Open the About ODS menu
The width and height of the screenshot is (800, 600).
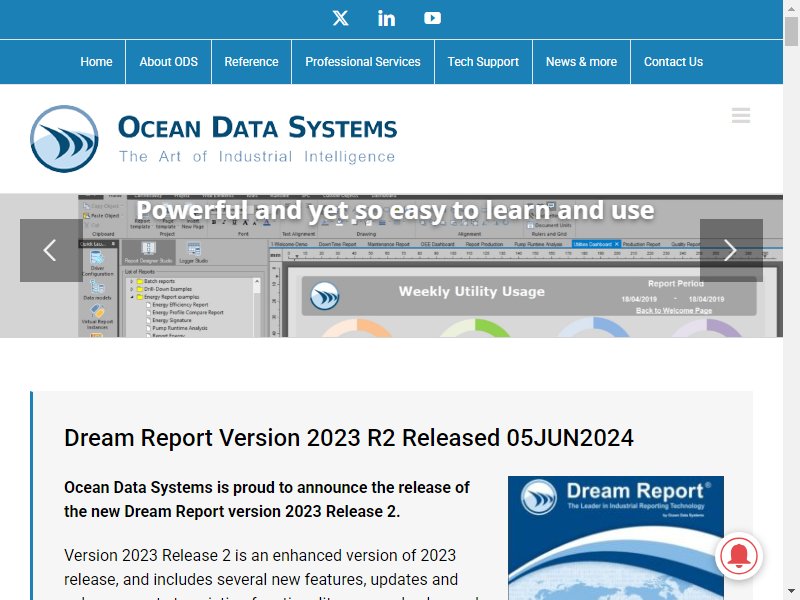(168, 62)
